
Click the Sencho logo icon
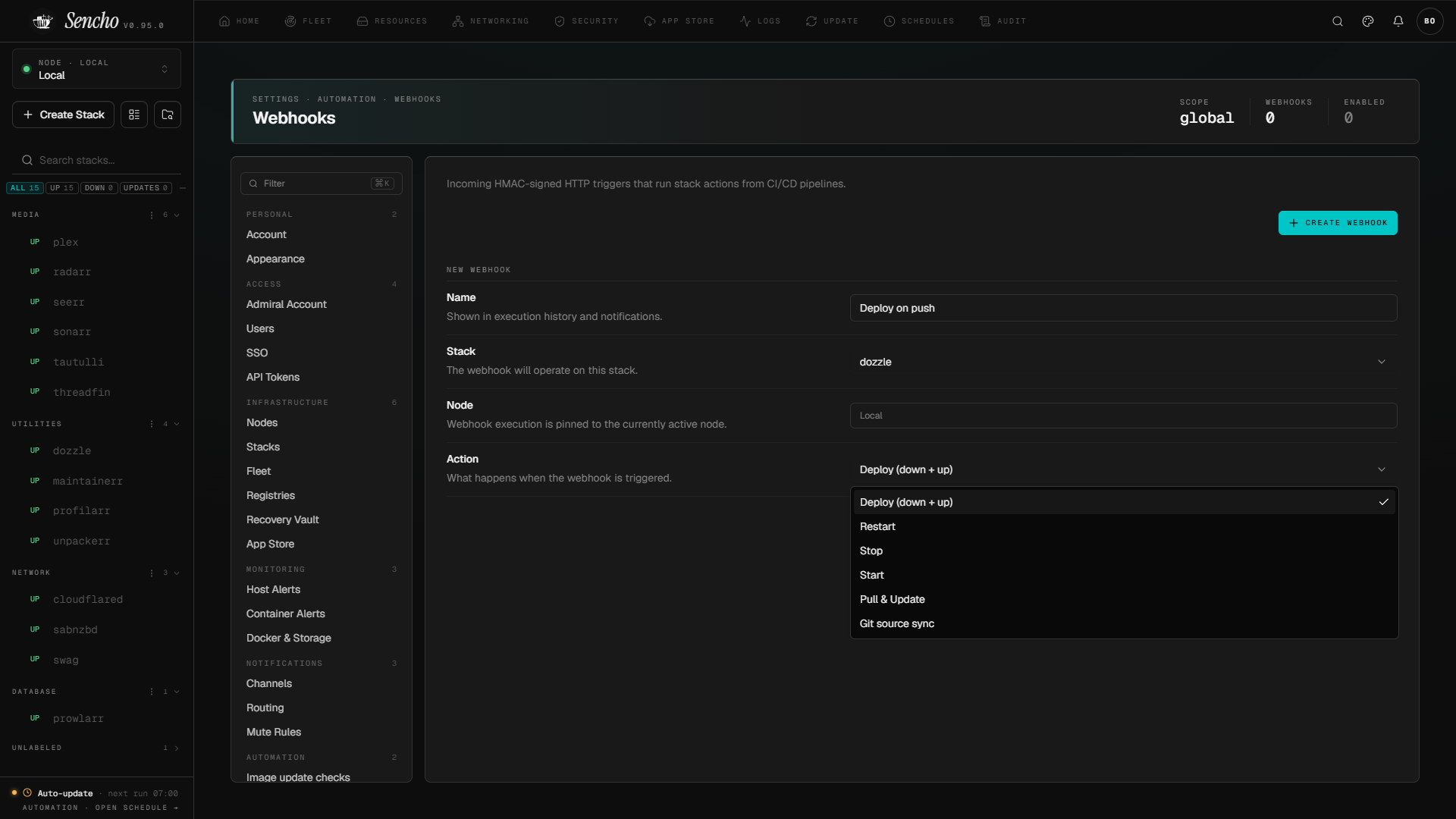(42, 21)
